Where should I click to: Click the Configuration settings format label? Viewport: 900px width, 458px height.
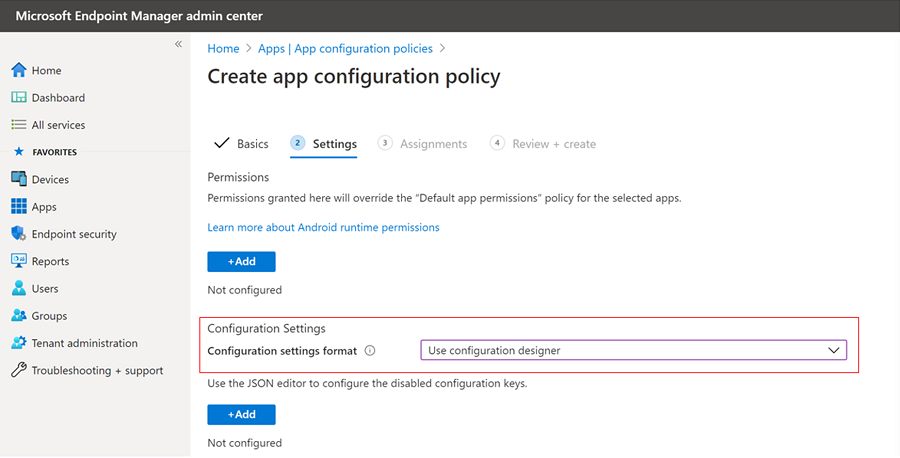pyautogui.click(x=282, y=351)
